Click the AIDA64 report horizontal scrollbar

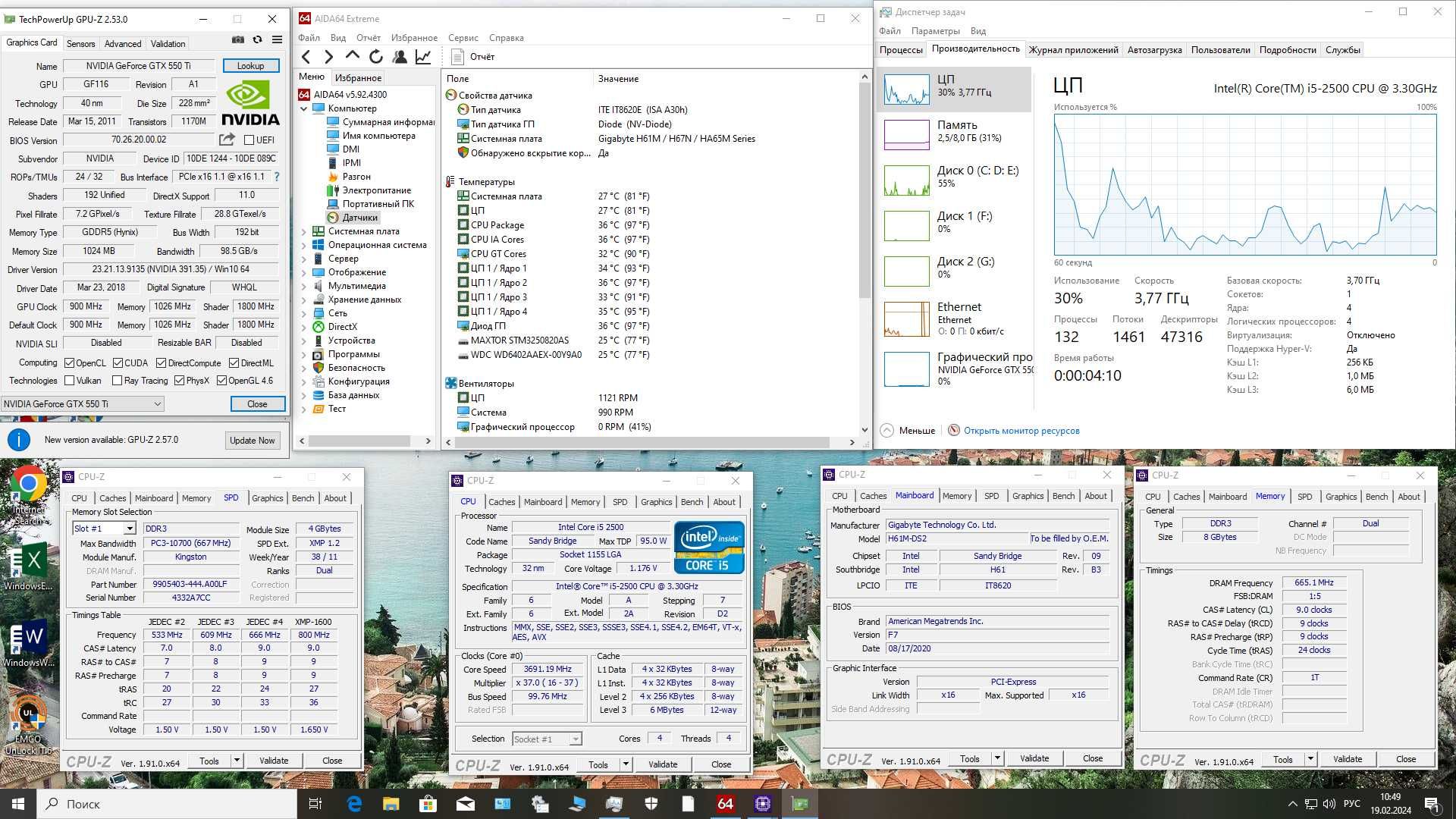(x=648, y=442)
